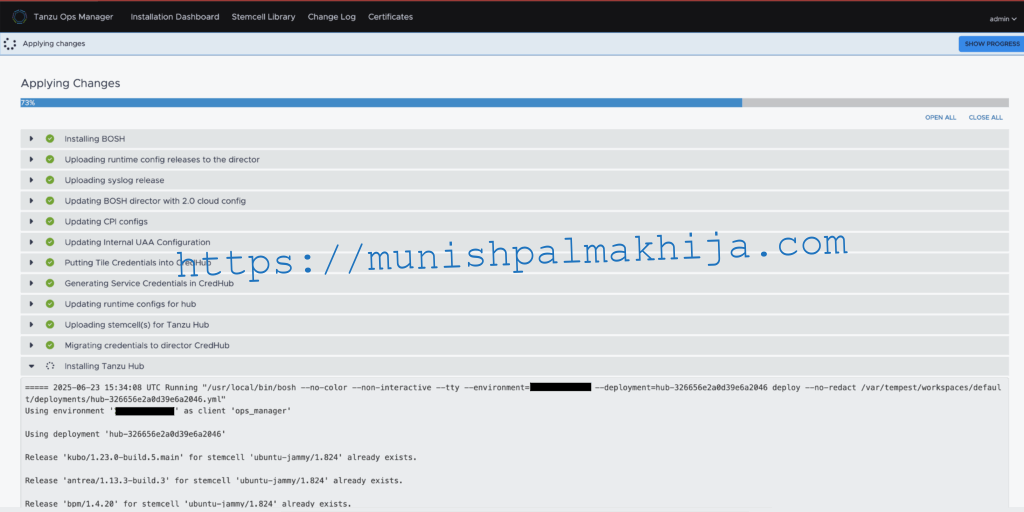Expand Putting Tile Credentials into CredHub step

[31, 263]
